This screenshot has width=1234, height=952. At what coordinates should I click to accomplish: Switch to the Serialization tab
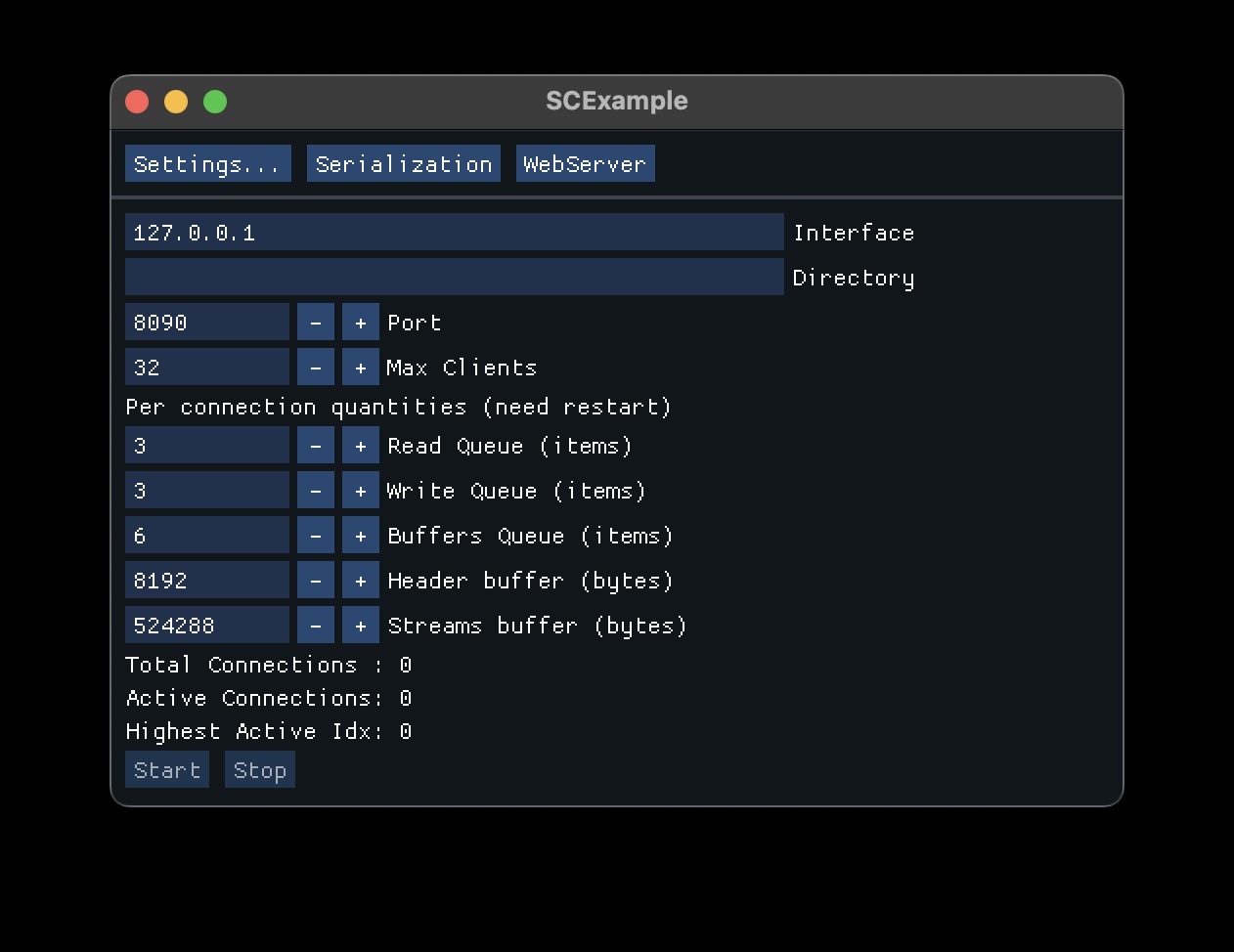[403, 164]
